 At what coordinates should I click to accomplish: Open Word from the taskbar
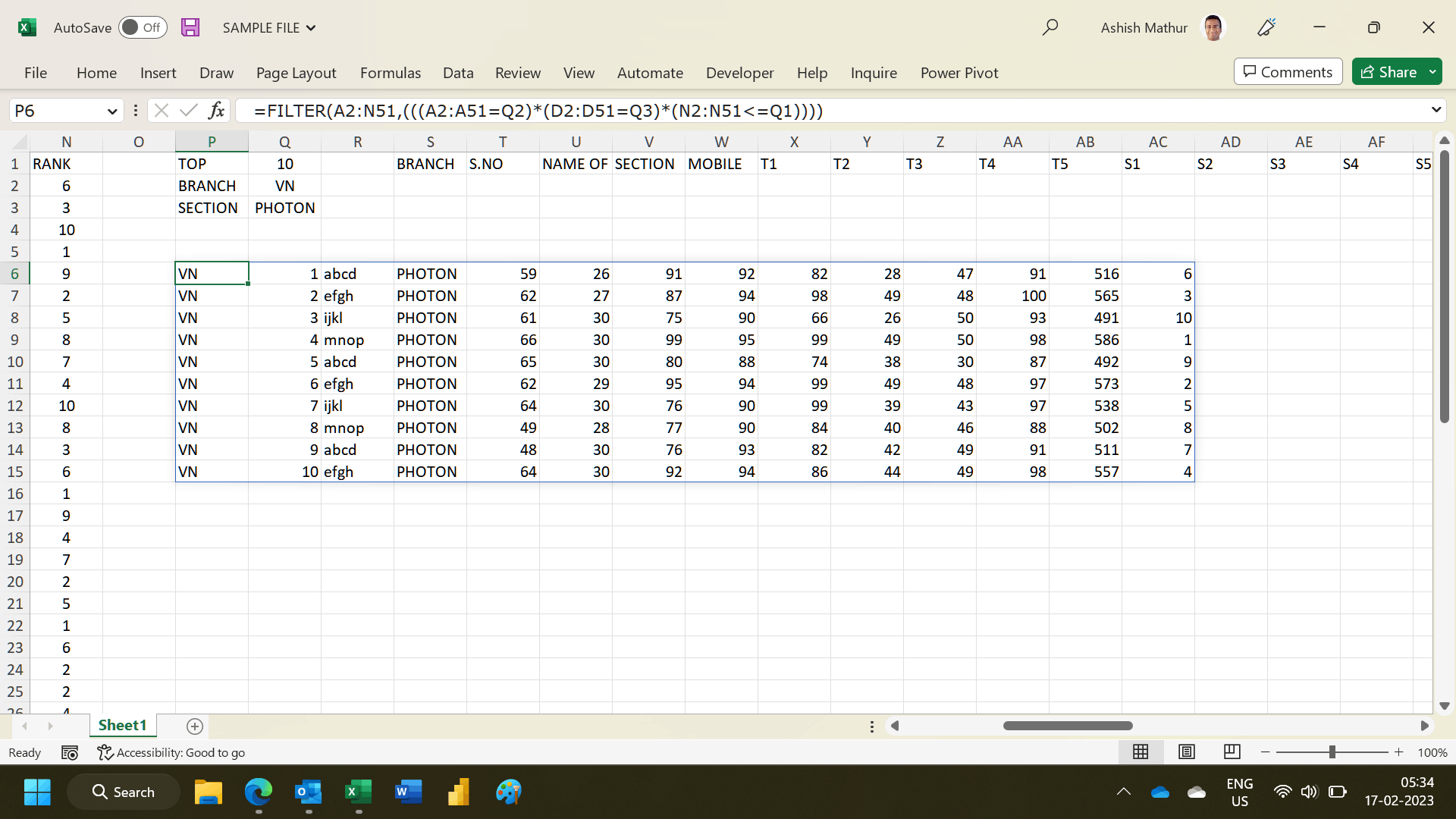click(x=408, y=791)
